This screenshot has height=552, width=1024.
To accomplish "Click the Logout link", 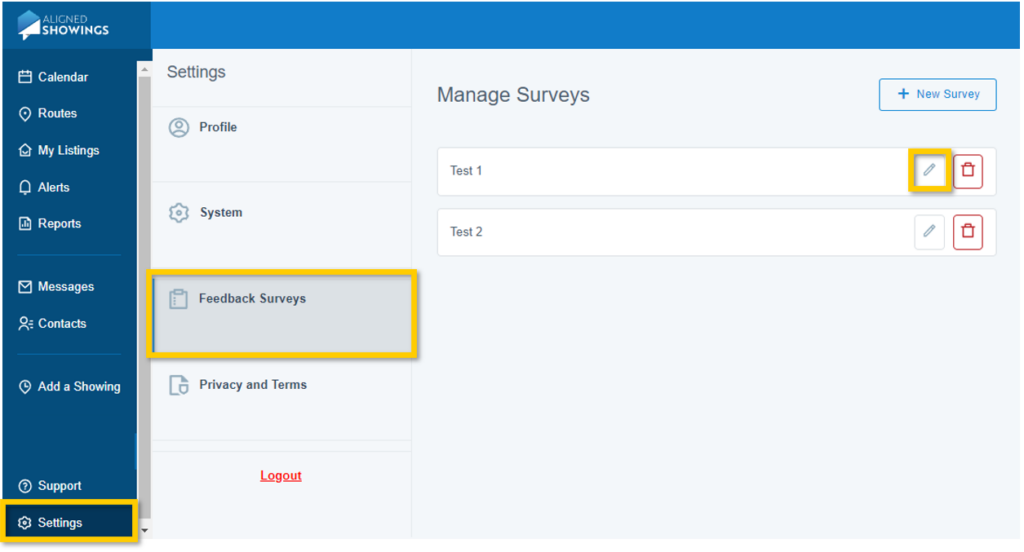I will pyautogui.click(x=281, y=476).
